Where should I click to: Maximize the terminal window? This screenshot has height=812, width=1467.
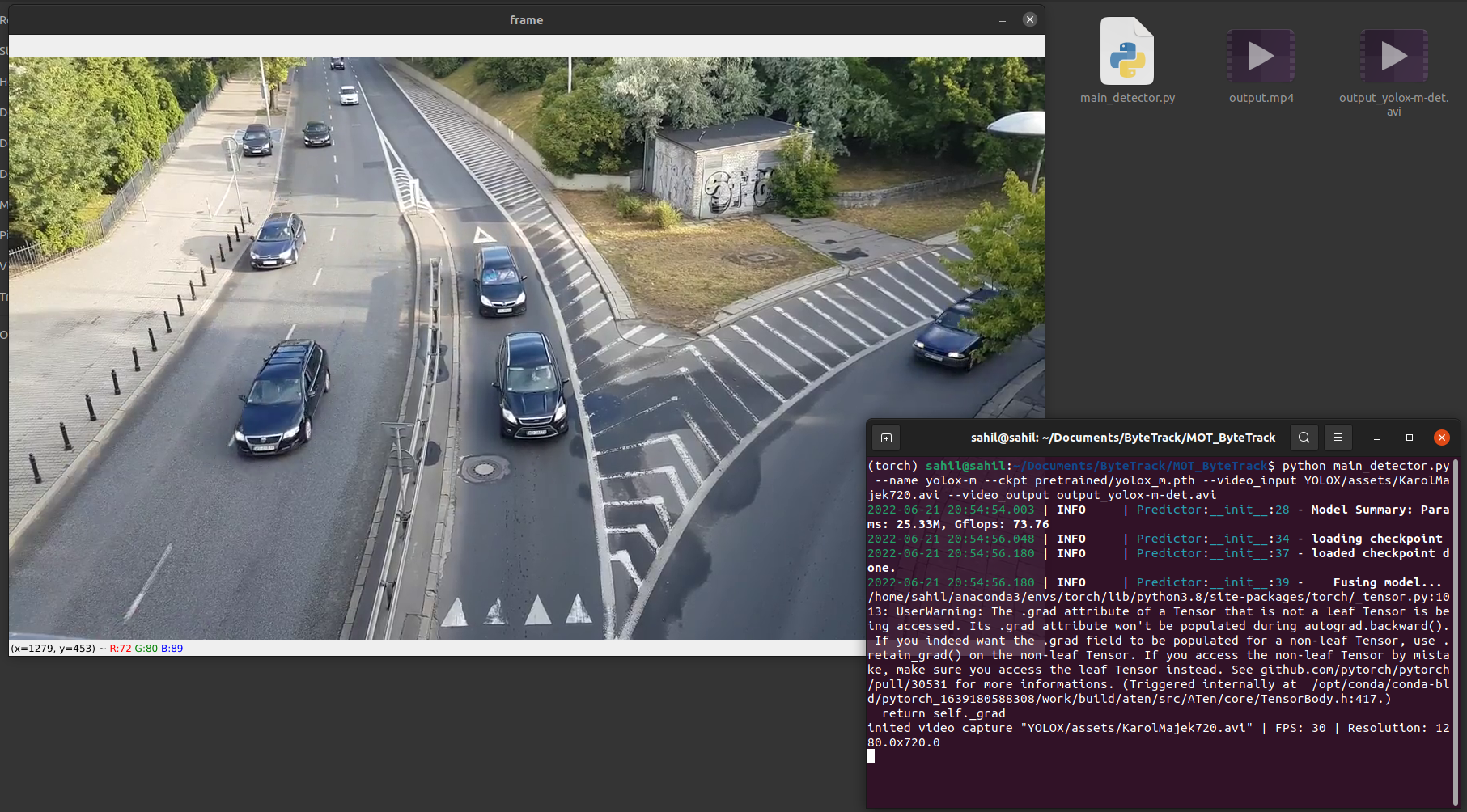point(1410,438)
